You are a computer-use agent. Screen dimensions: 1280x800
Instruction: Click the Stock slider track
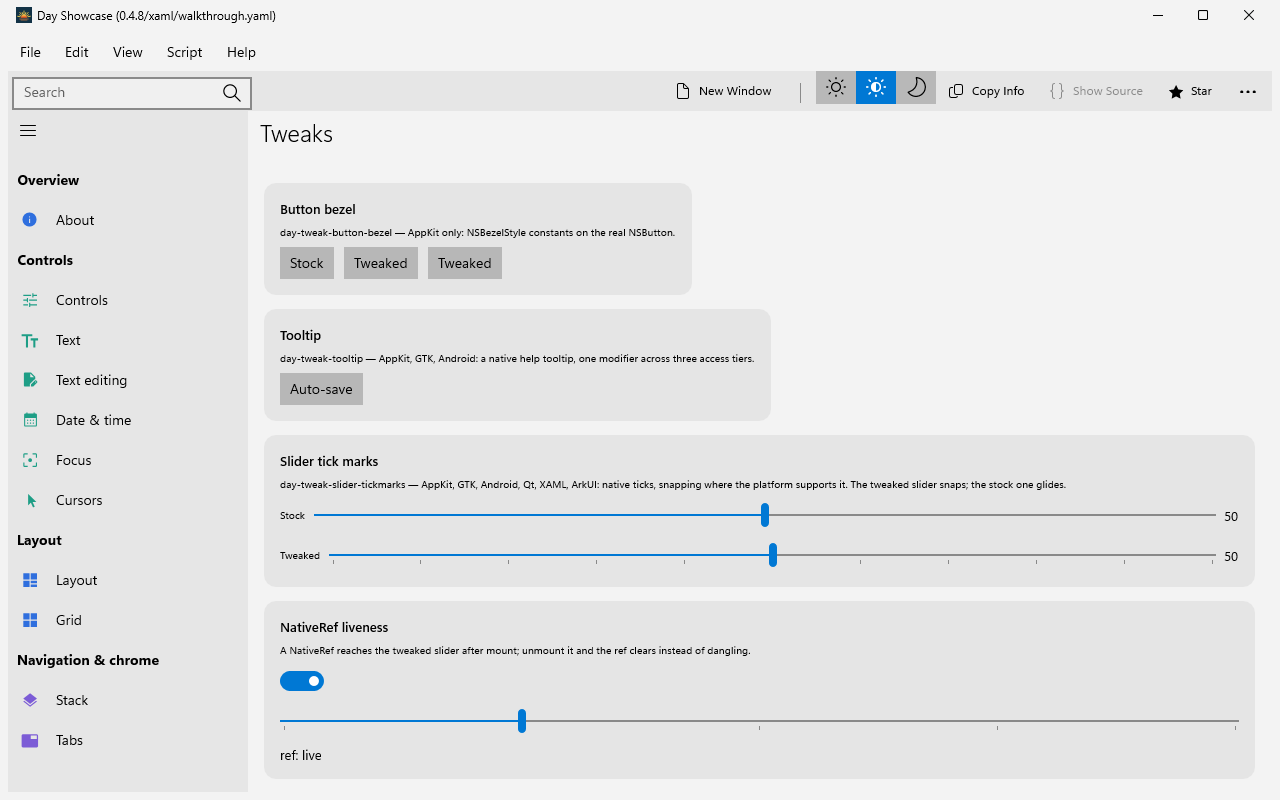765,515
